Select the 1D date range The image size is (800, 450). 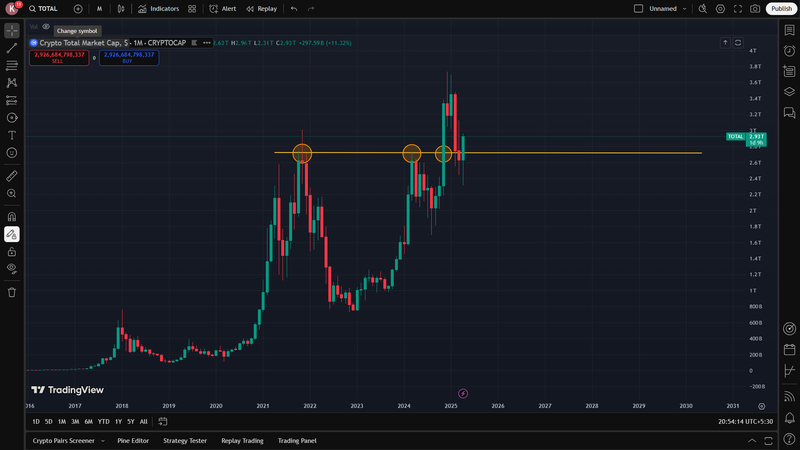[x=36, y=421]
